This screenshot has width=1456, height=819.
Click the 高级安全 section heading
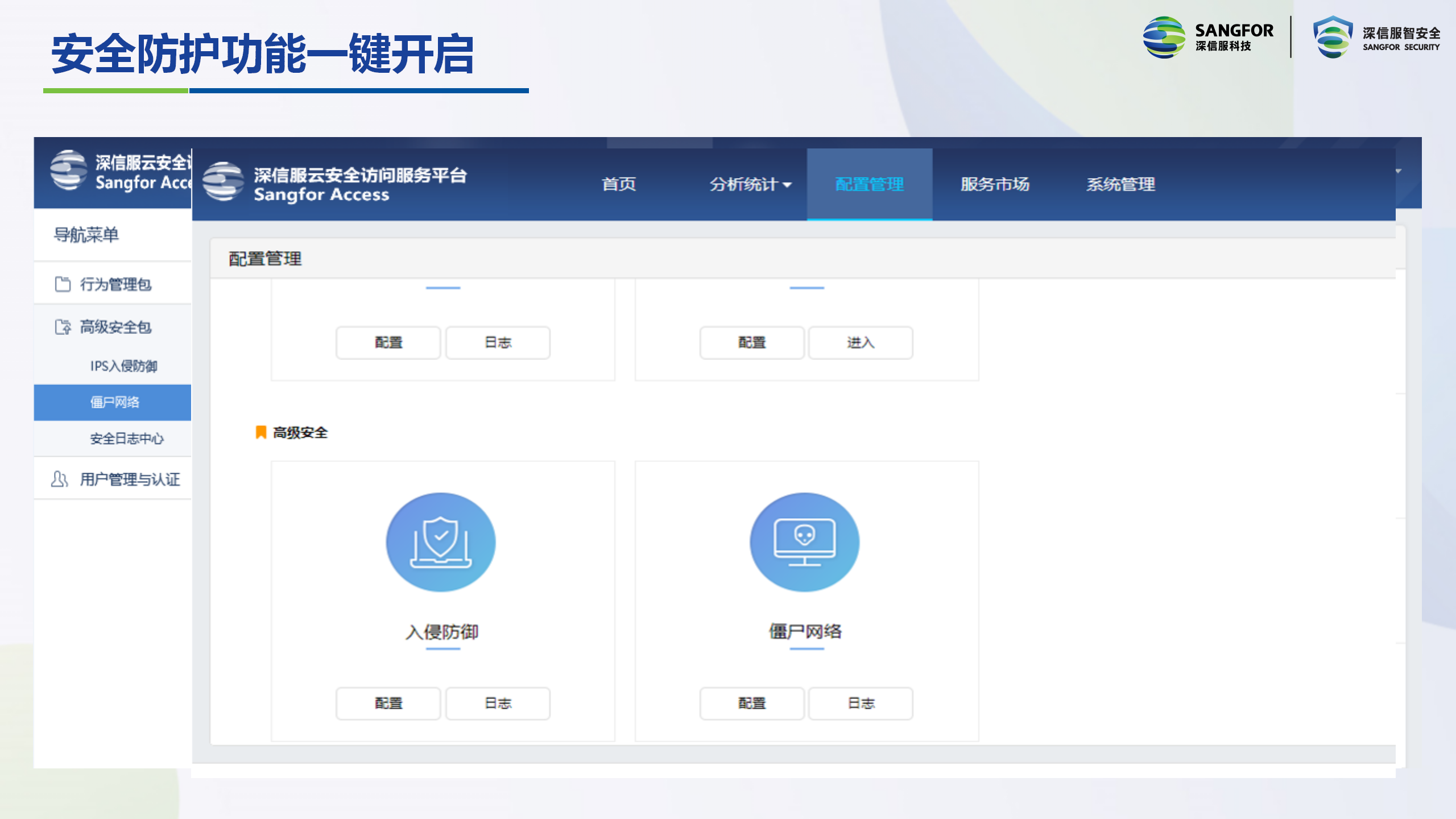[300, 432]
